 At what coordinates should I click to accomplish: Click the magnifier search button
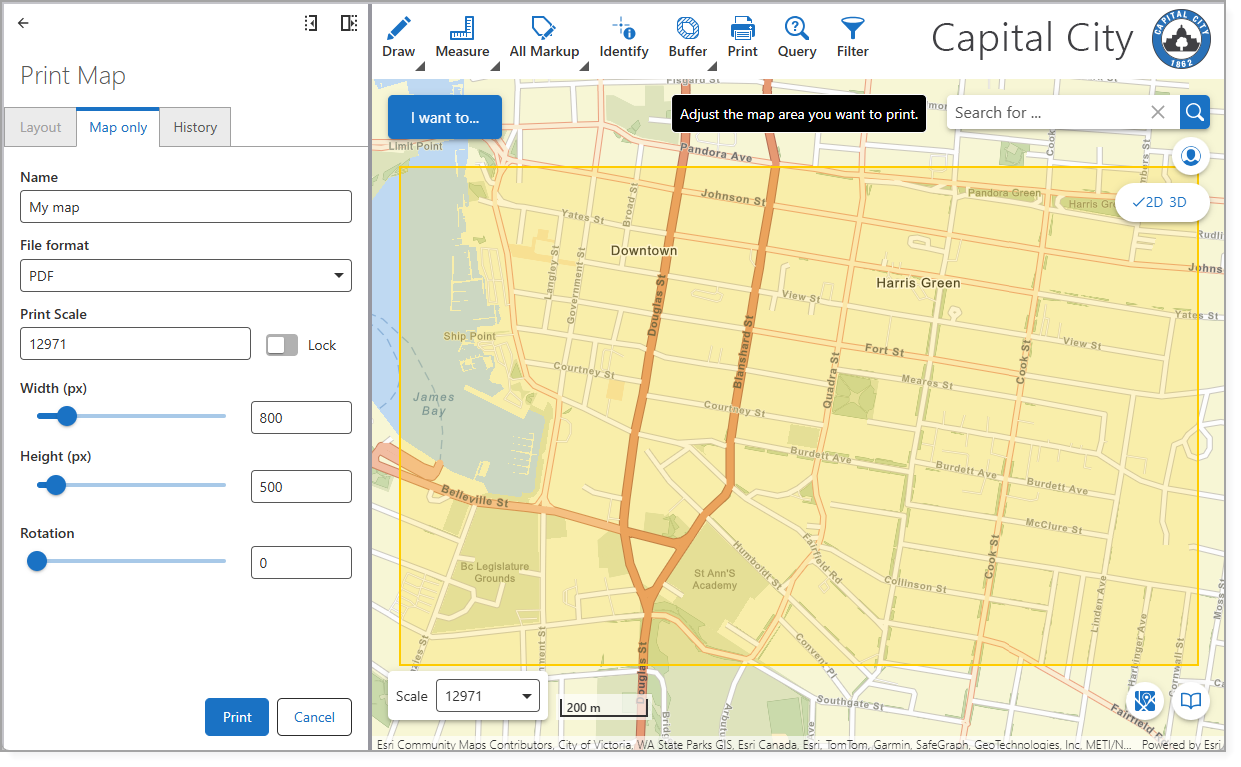pos(1194,112)
